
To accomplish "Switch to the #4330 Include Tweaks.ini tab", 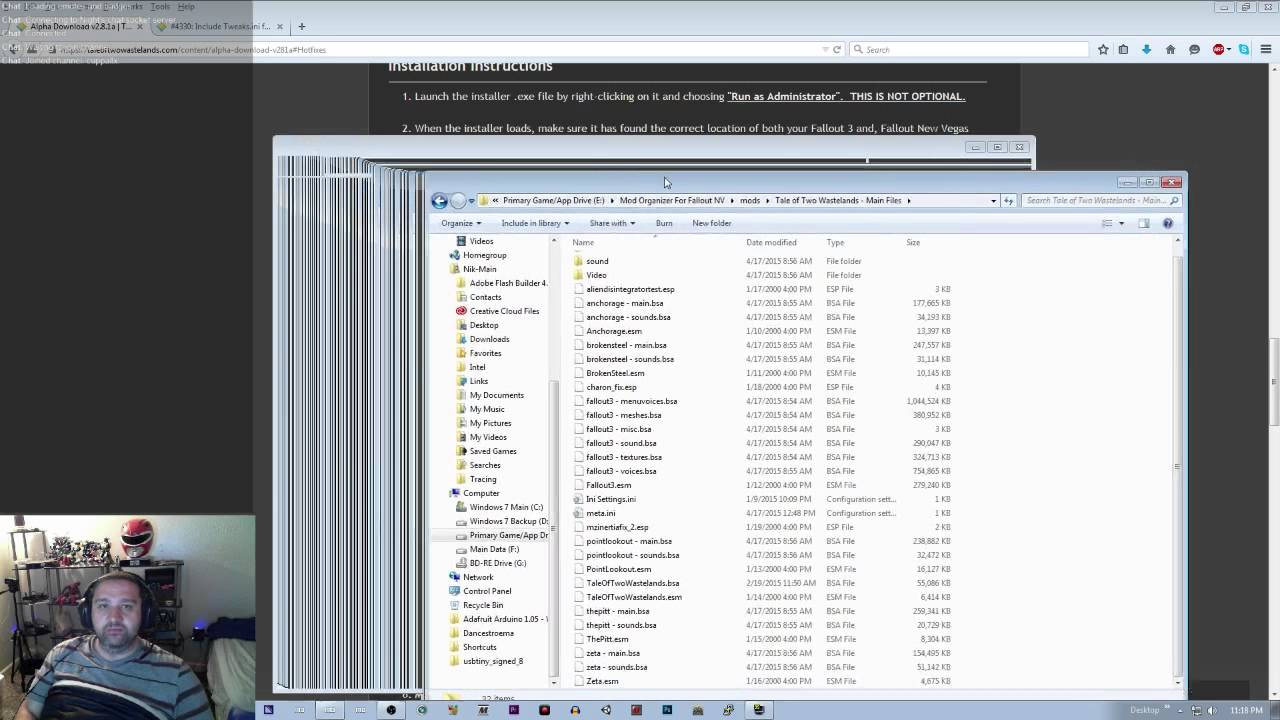I will [220, 27].
